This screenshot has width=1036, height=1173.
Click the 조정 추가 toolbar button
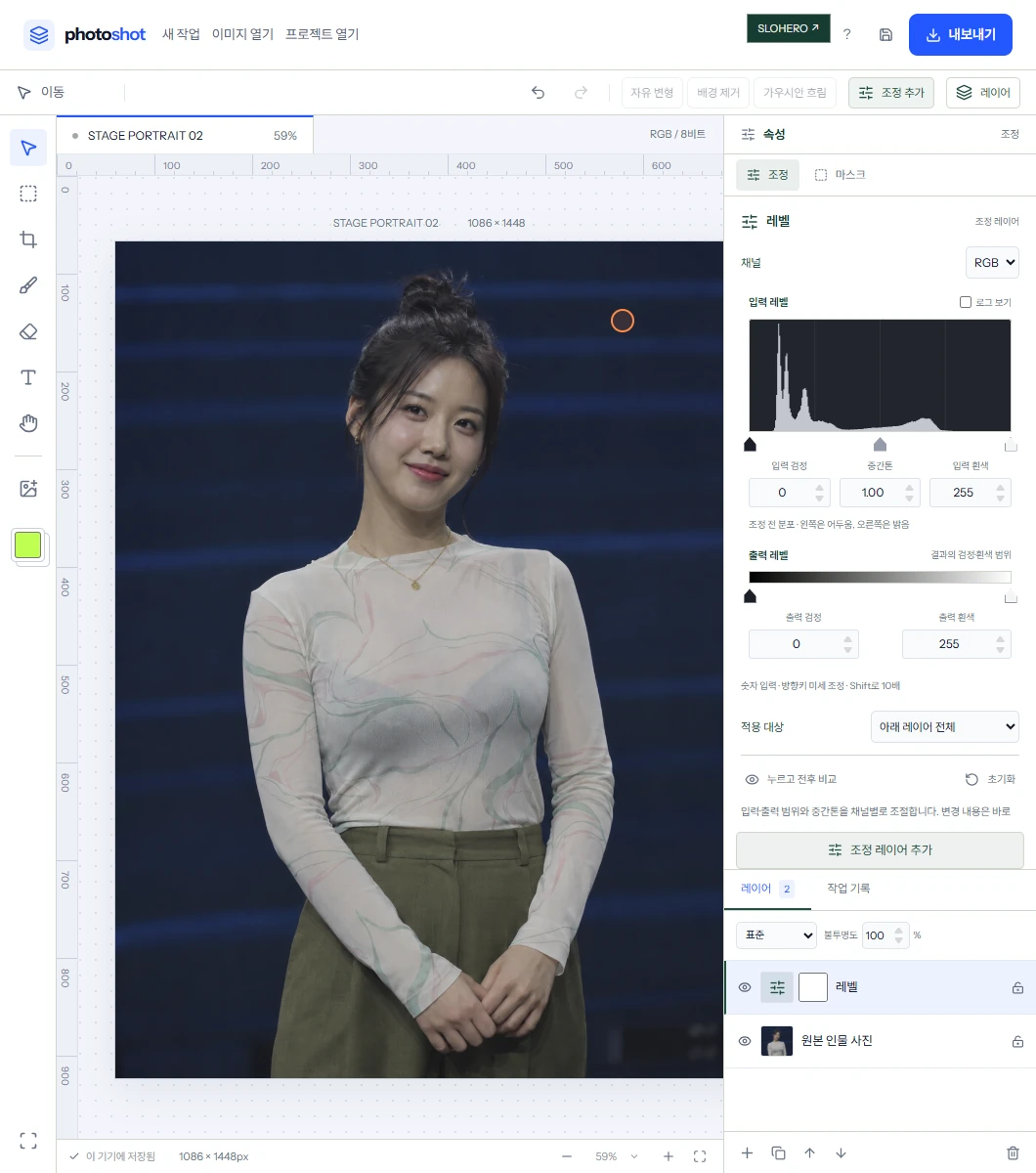click(x=891, y=93)
